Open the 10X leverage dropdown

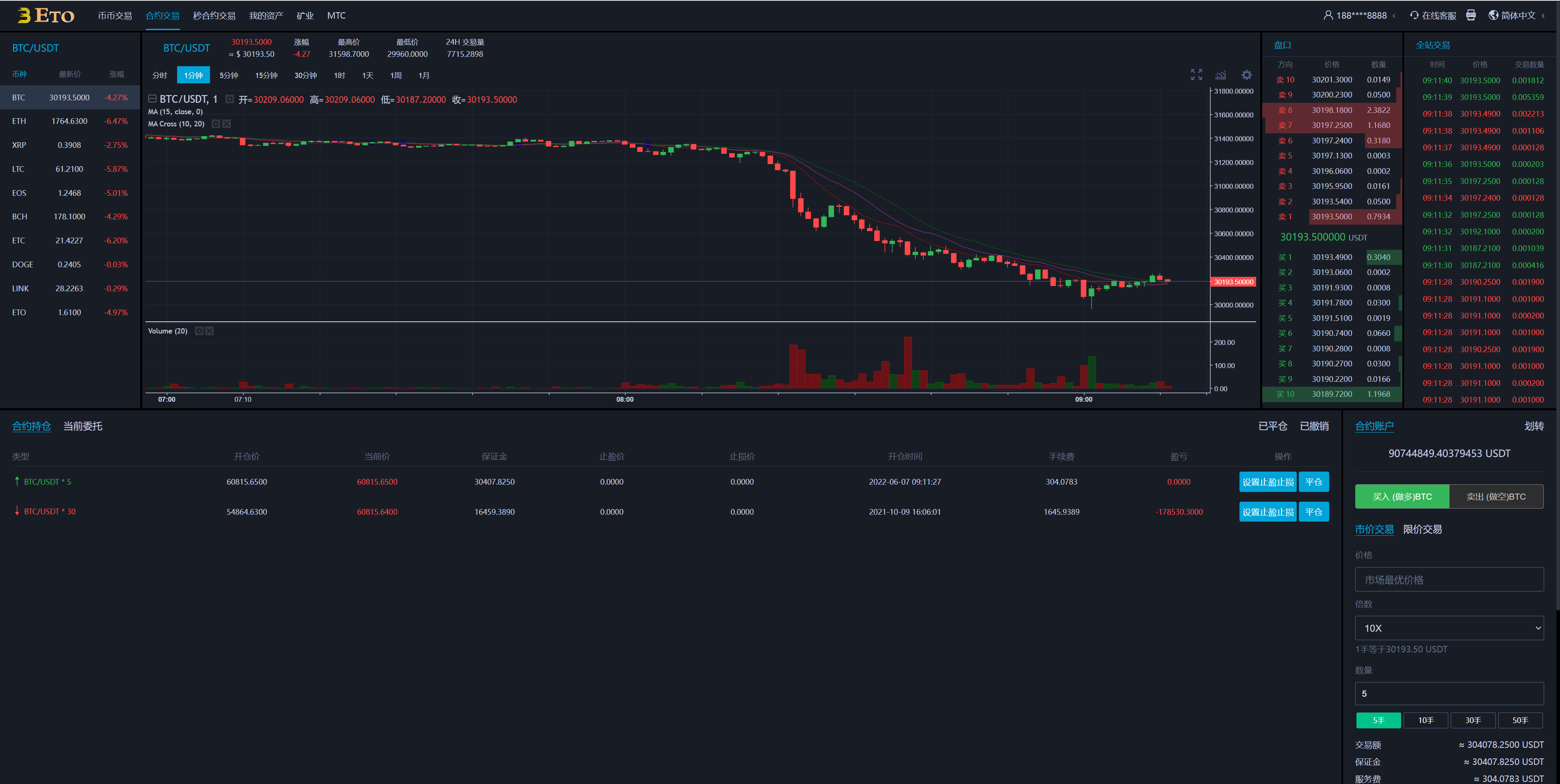tap(1449, 628)
